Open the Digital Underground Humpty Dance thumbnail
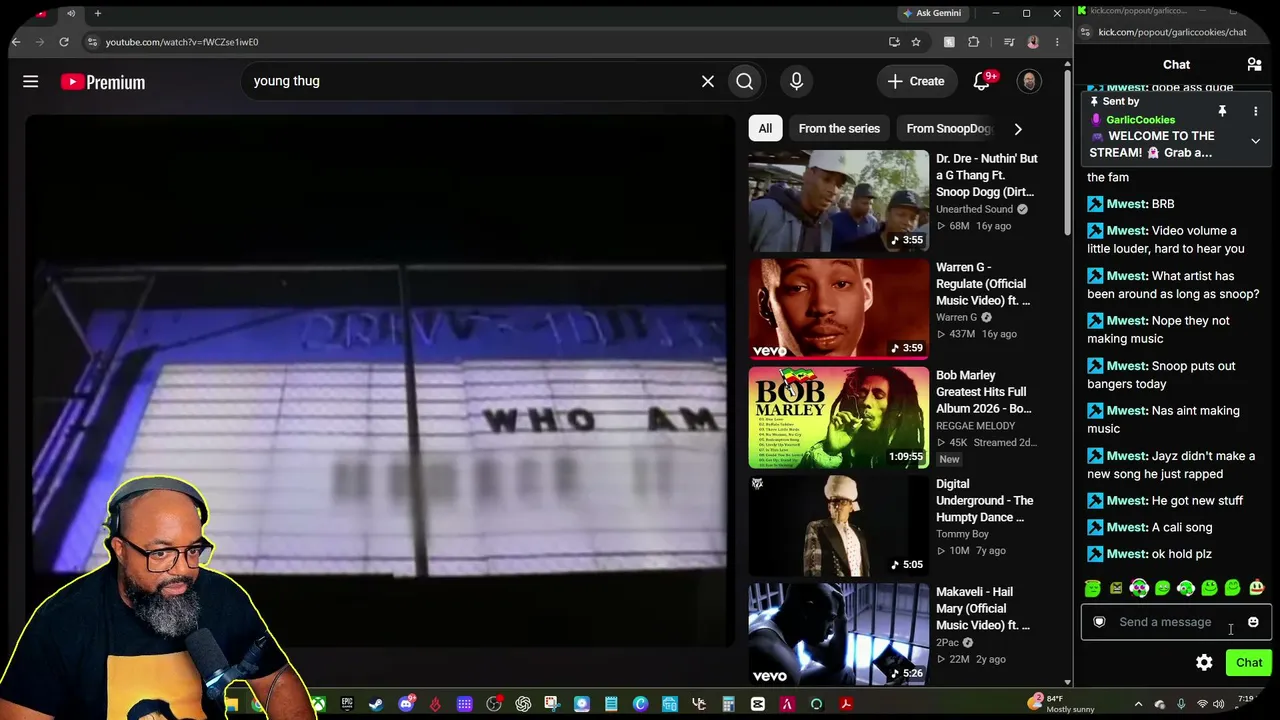 point(839,525)
